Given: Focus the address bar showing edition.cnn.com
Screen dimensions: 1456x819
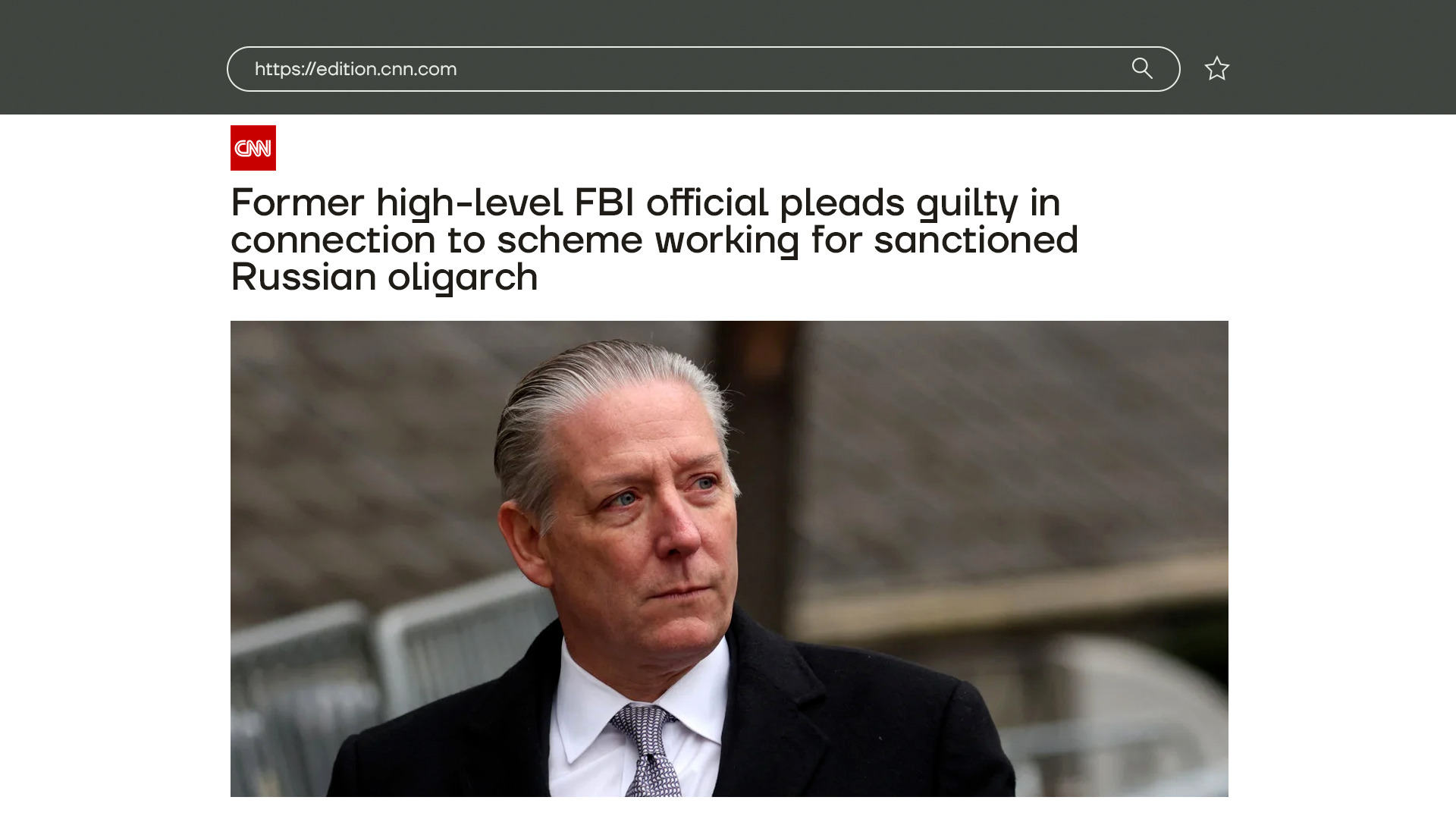Looking at the screenshot, I should pos(703,69).
